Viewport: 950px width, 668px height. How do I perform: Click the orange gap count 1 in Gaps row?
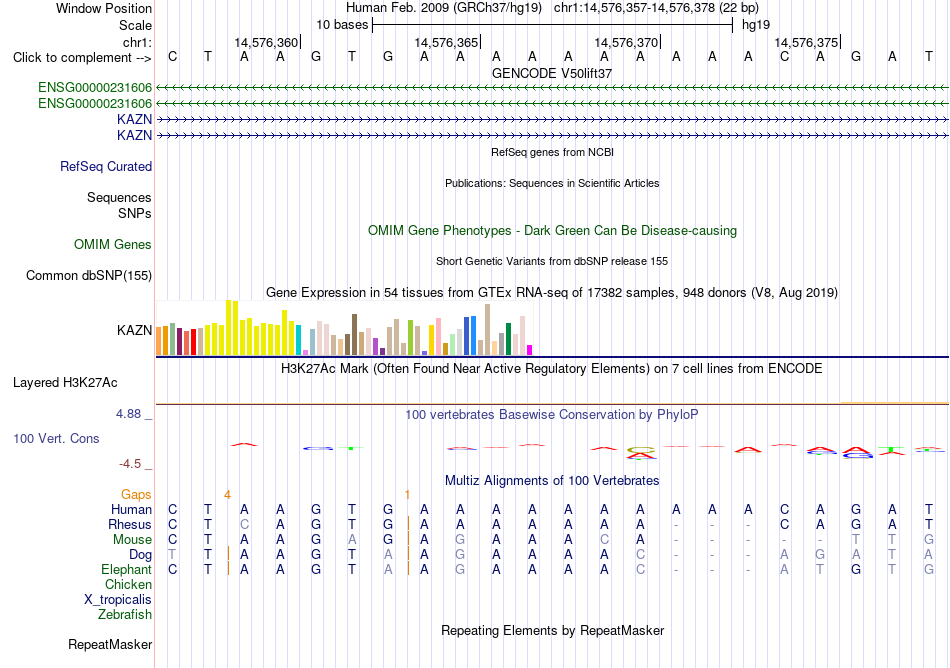(x=407, y=495)
